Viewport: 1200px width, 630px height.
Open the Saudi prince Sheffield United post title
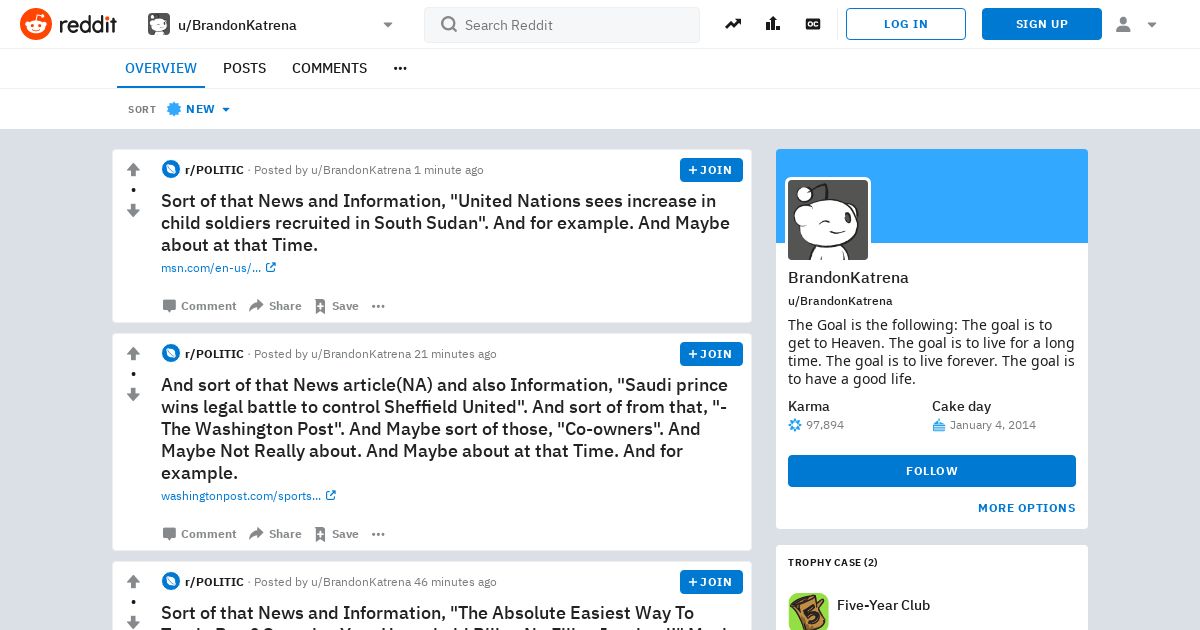click(x=445, y=429)
